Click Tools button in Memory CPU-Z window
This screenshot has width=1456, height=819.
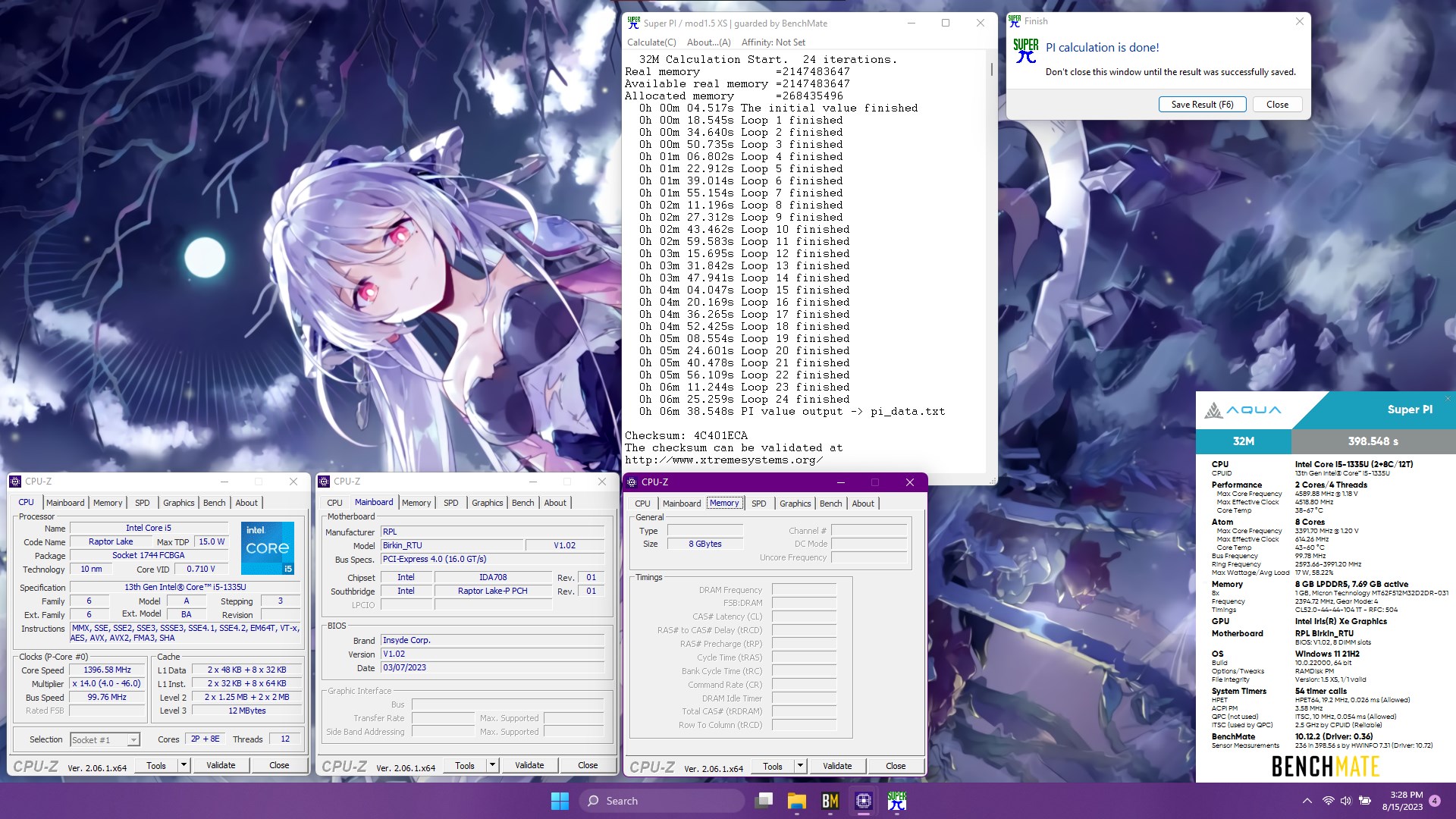773,766
